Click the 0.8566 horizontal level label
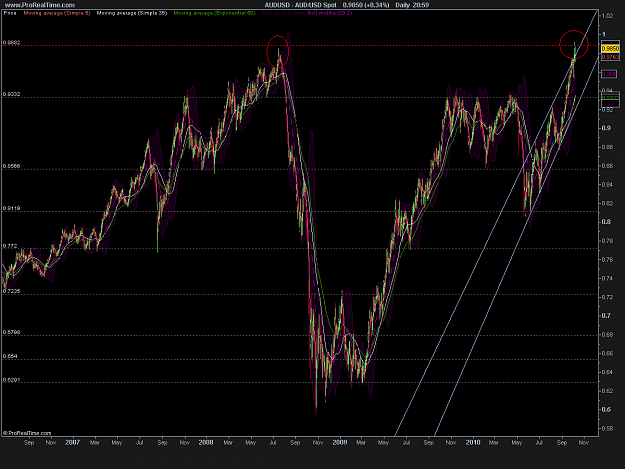Image resolution: width=625 pixels, height=469 pixels. (11, 166)
